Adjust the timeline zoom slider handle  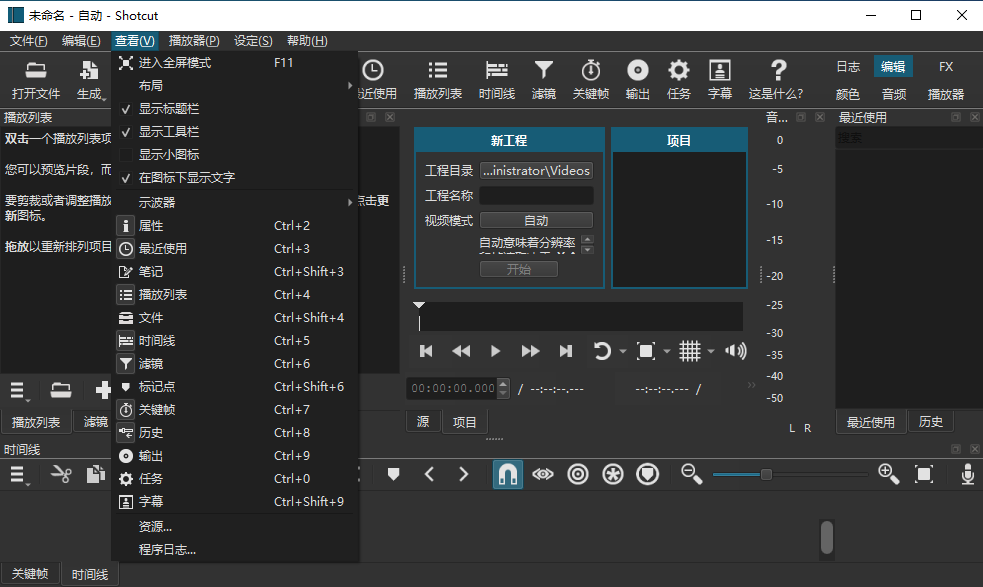(x=766, y=474)
